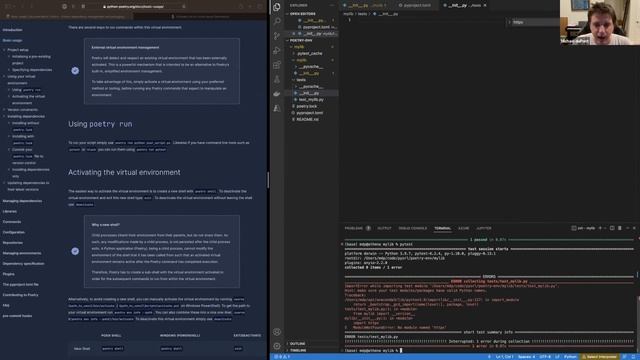Click the add new terminal plus icon
This screenshot has height=360, width=640.
pos(600,228)
